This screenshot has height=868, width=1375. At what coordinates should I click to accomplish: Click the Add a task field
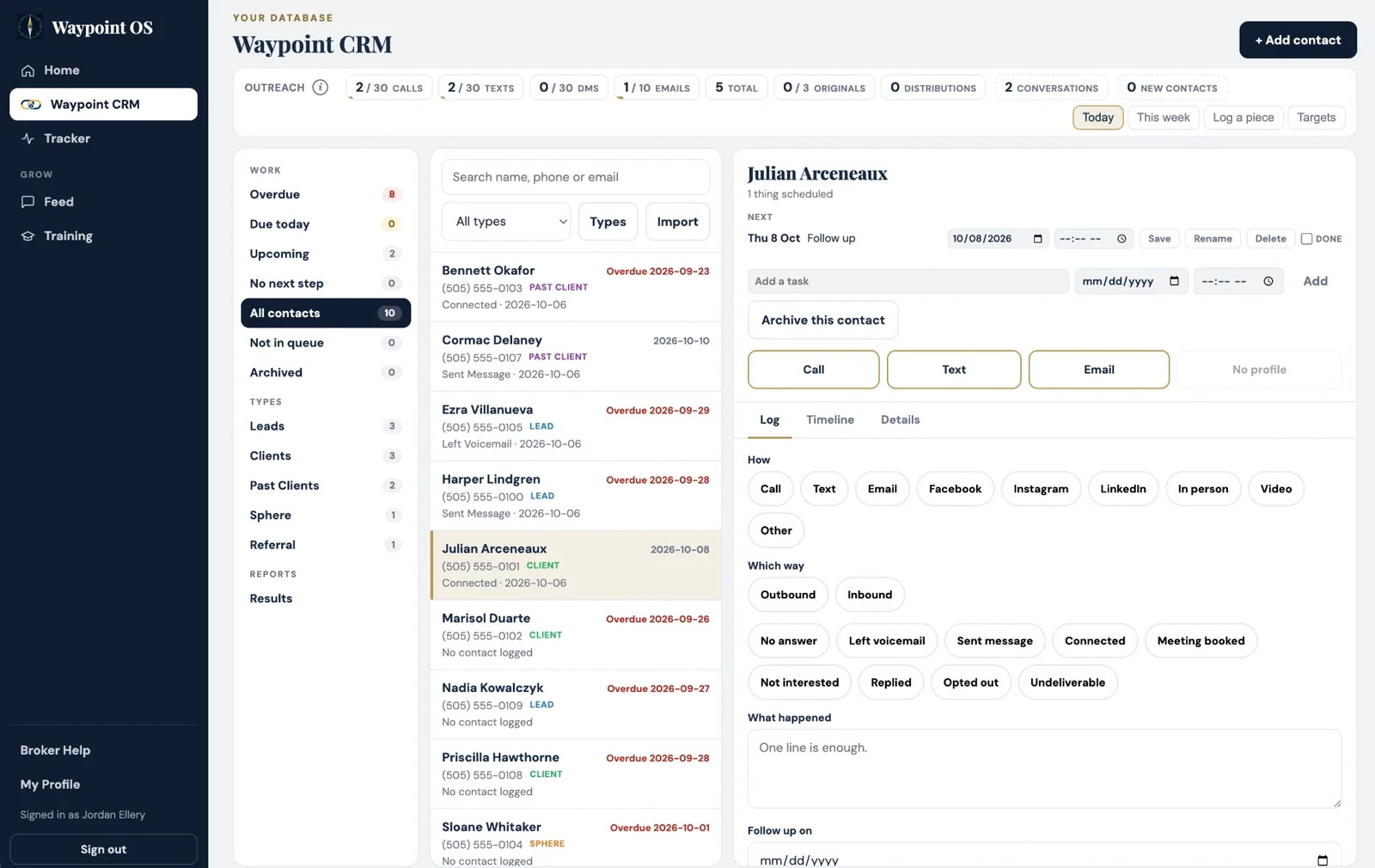(908, 281)
